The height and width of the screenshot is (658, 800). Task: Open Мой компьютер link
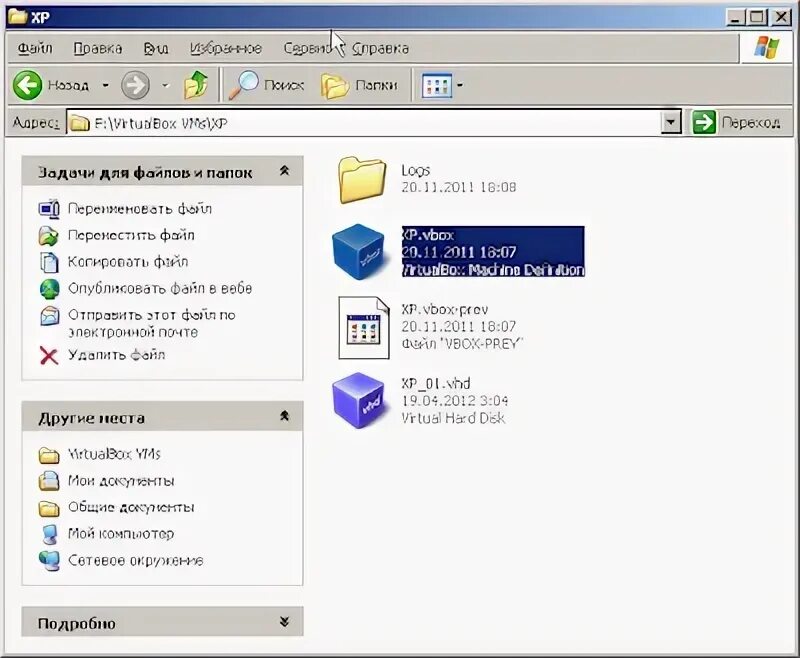click(x=121, y=534)
